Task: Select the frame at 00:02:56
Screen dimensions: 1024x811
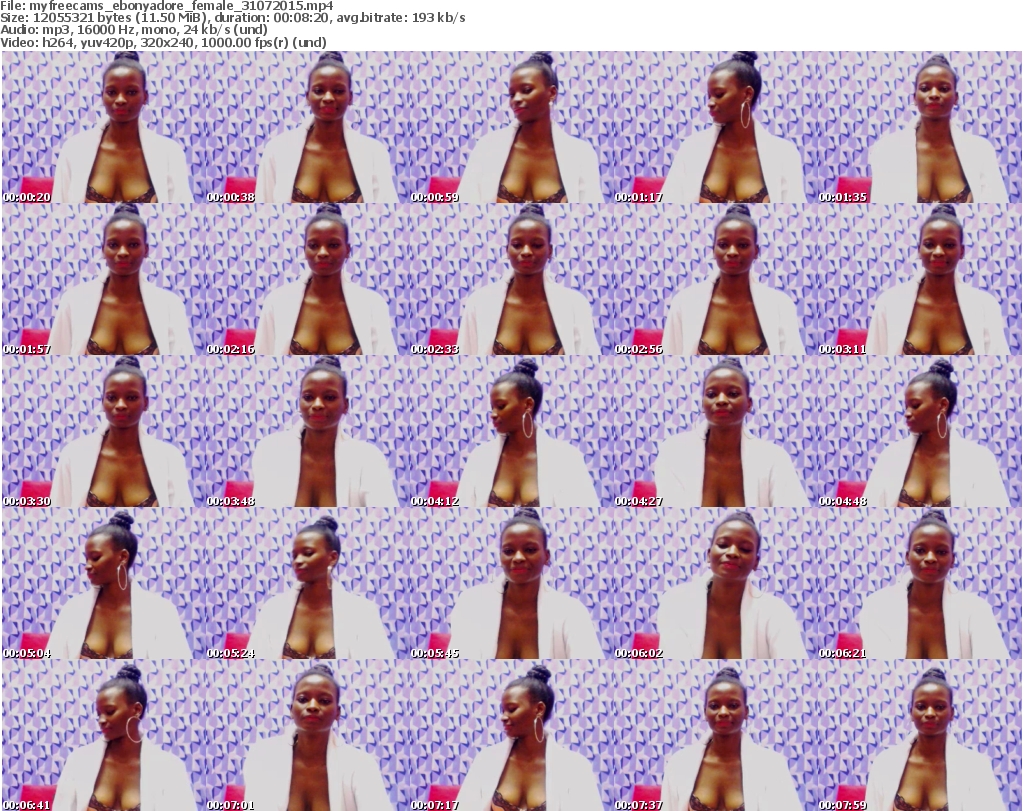Action: 716,279
